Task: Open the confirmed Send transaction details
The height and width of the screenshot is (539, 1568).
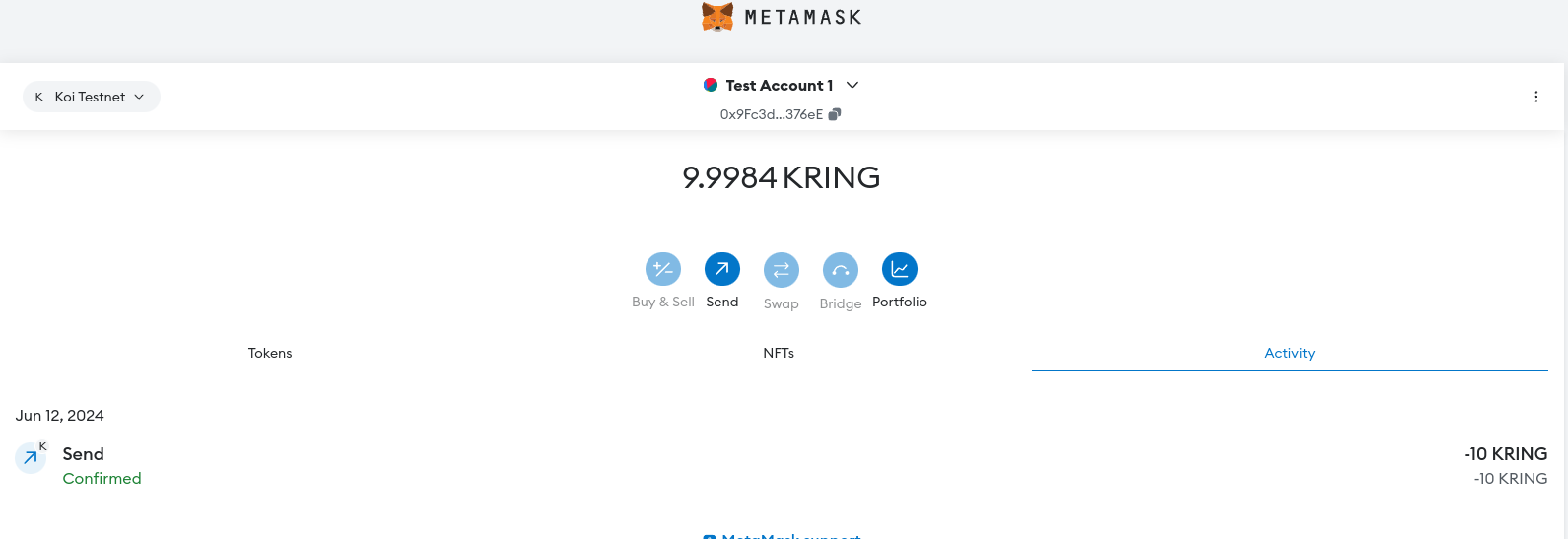Action: (x=83, y=454)
